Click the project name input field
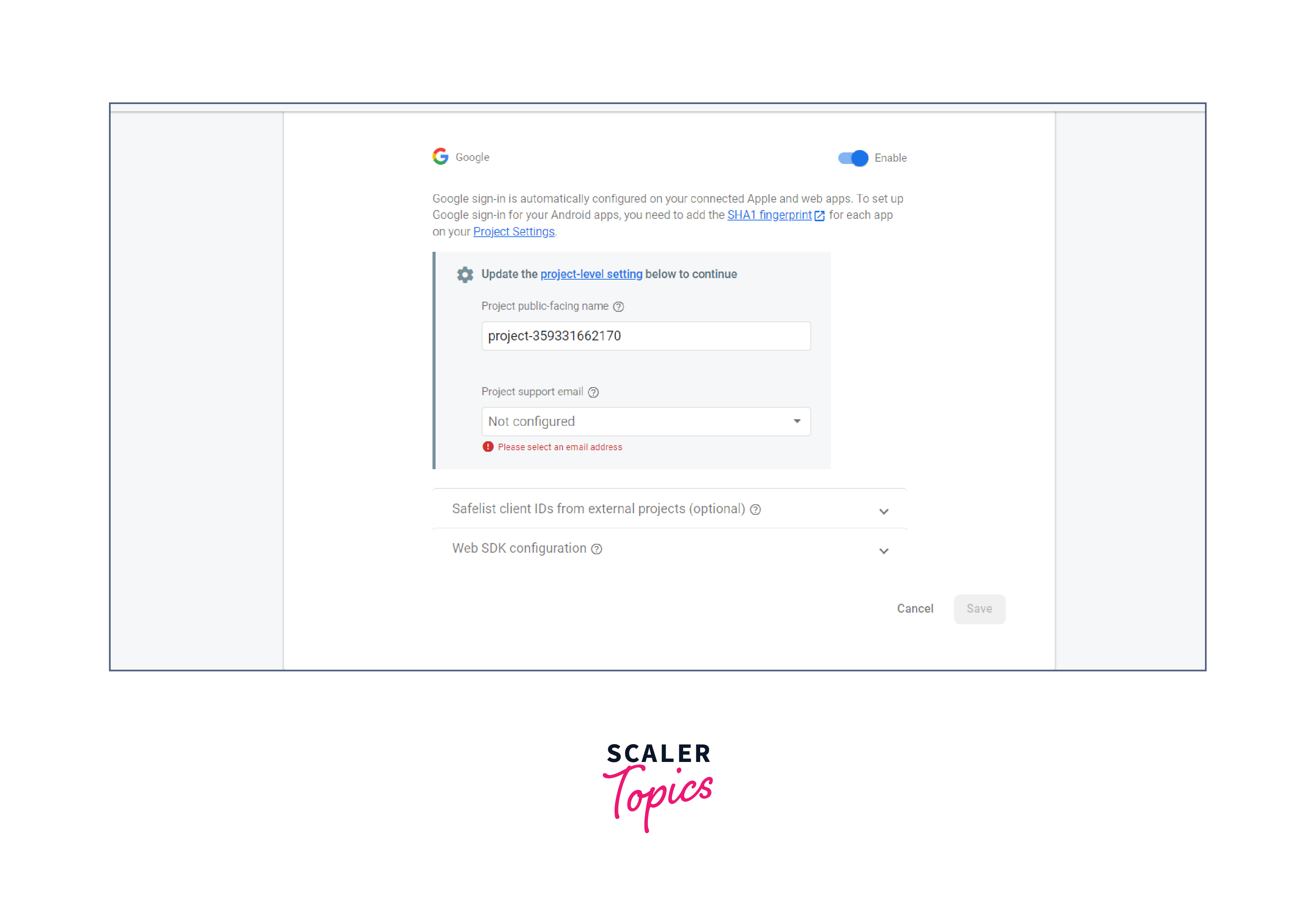1316x907 pixels. tap(643, 335)
